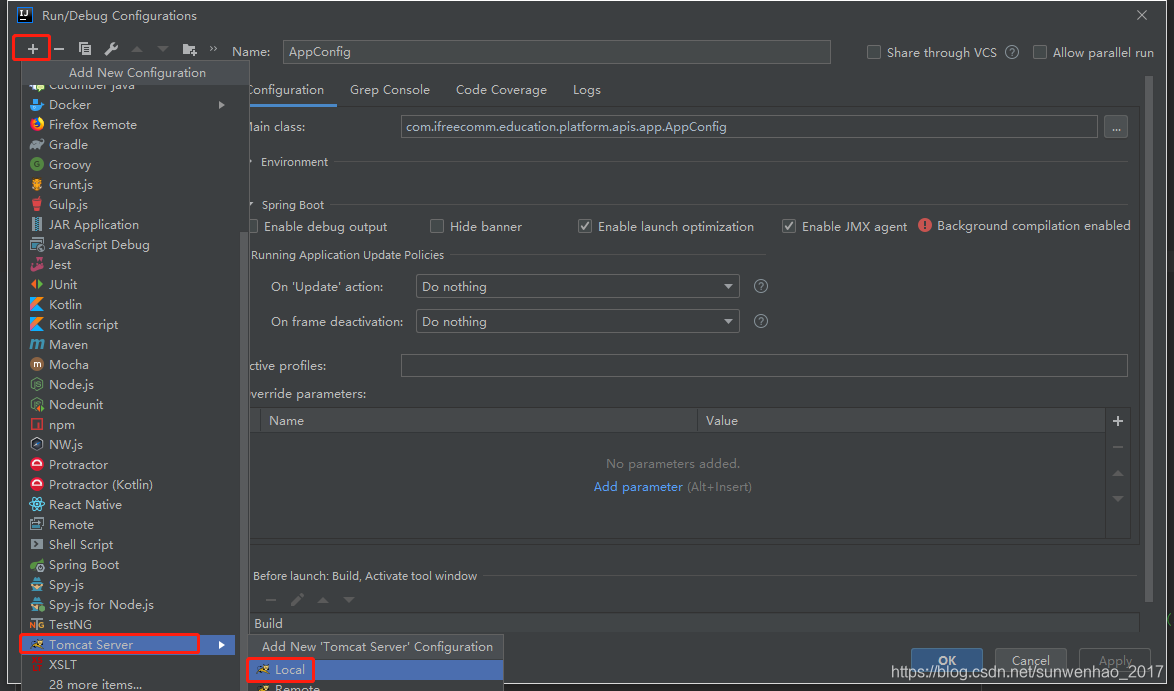The height and width of the screenshot is (691, 1174).
Task: Click the Move Up arrow in toolbar
Action: click(137, 49)
